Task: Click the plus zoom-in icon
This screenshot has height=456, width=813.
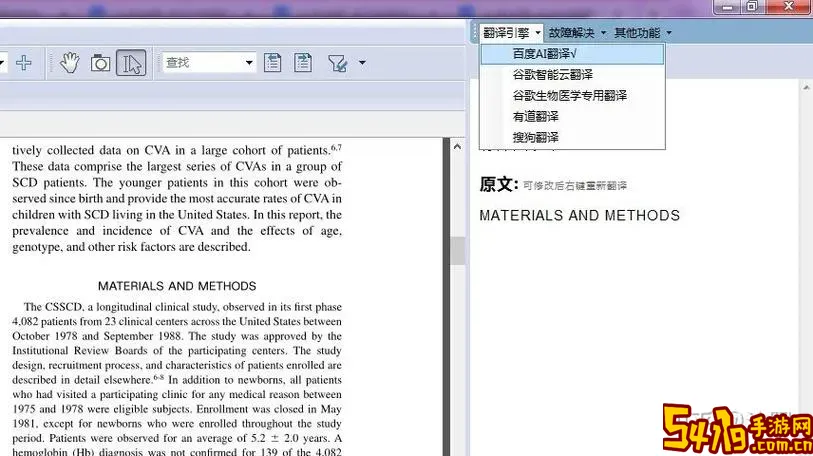Action: click(x=23, y=63)
